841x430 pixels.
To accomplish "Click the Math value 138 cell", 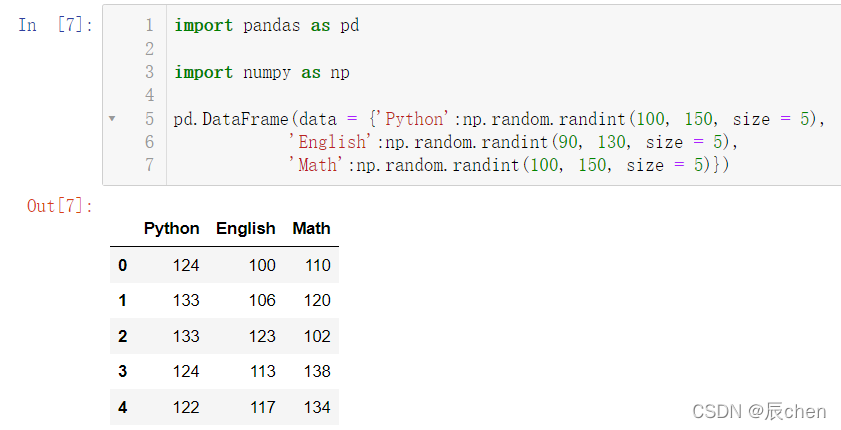I will point(317,371).
